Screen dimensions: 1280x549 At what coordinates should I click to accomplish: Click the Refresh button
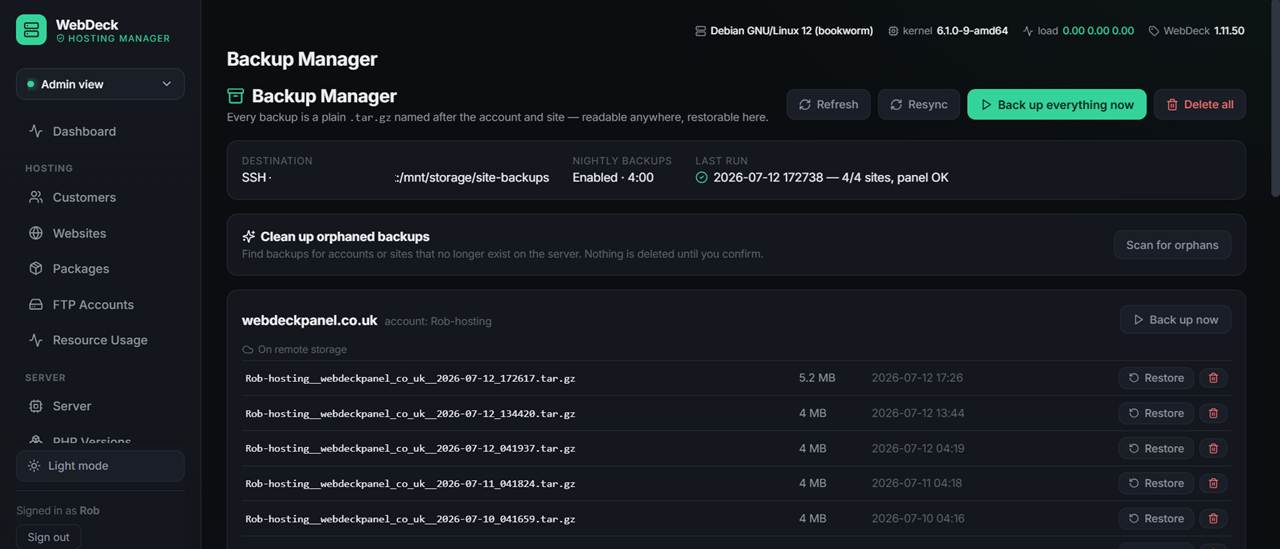(x=828, y=104)
